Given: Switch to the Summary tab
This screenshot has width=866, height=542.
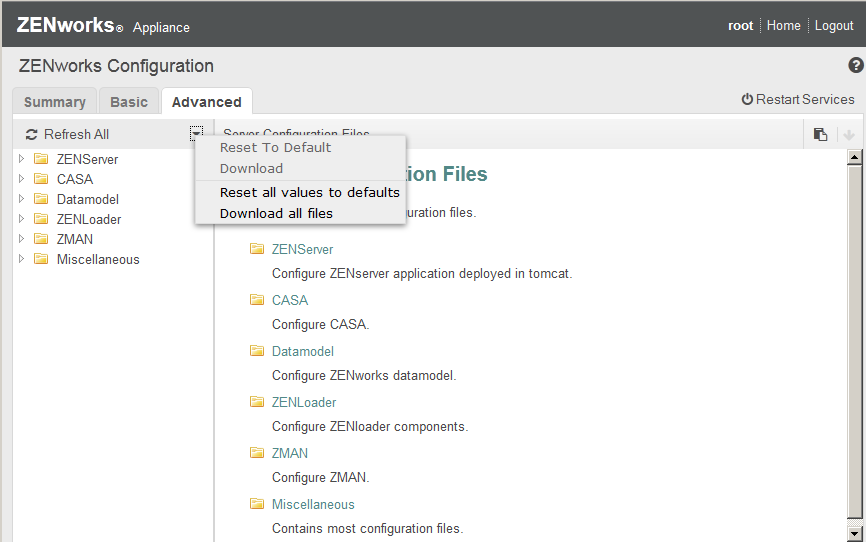Looking at the screenshot, I should click(x=54, y=102).
